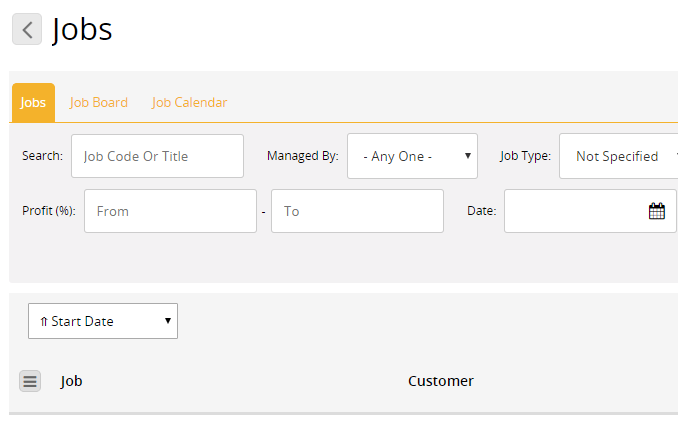Click the Jobs page heading
This screenshot has height=422, width=678.
(x=82, y=30)
